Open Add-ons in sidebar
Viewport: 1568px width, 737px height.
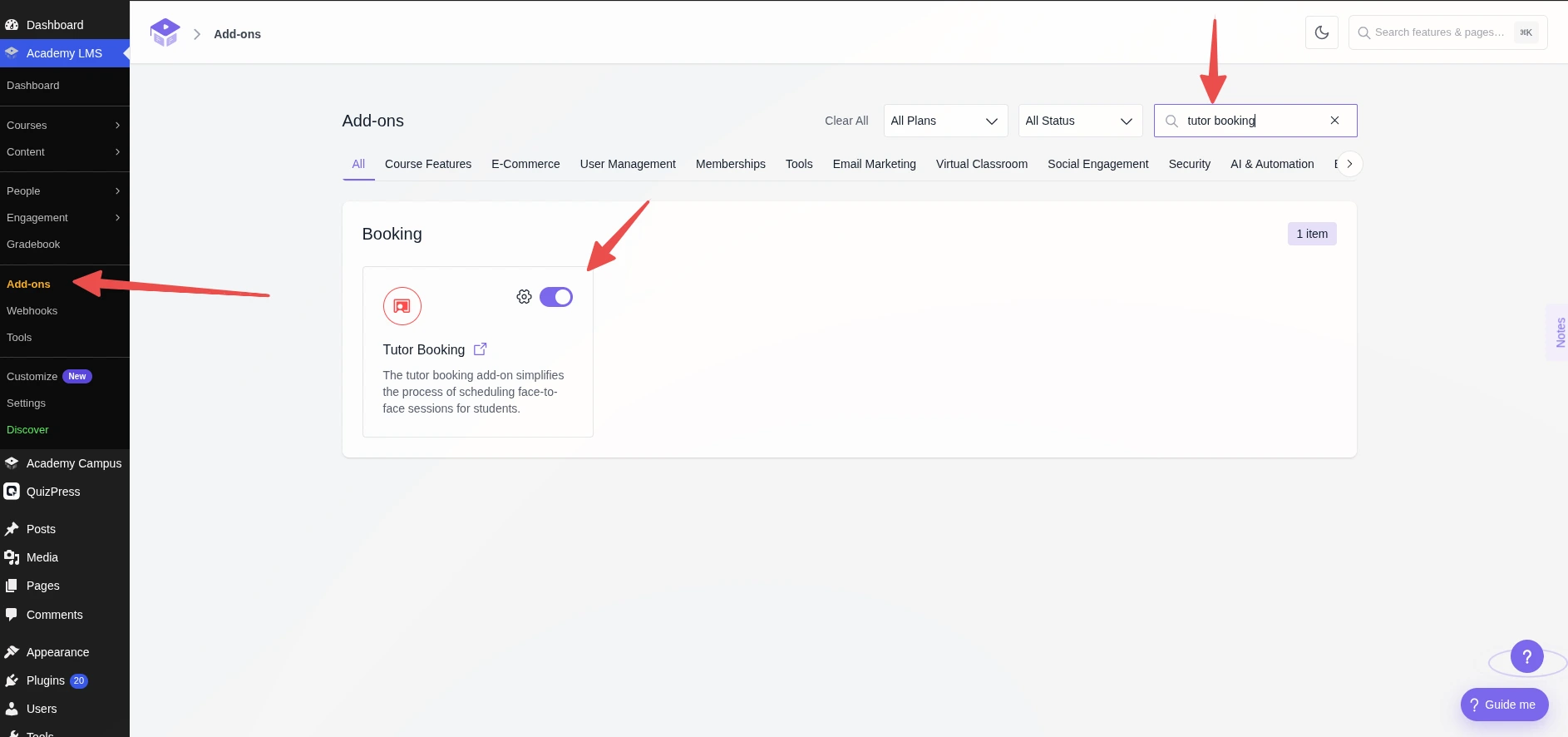28,284
